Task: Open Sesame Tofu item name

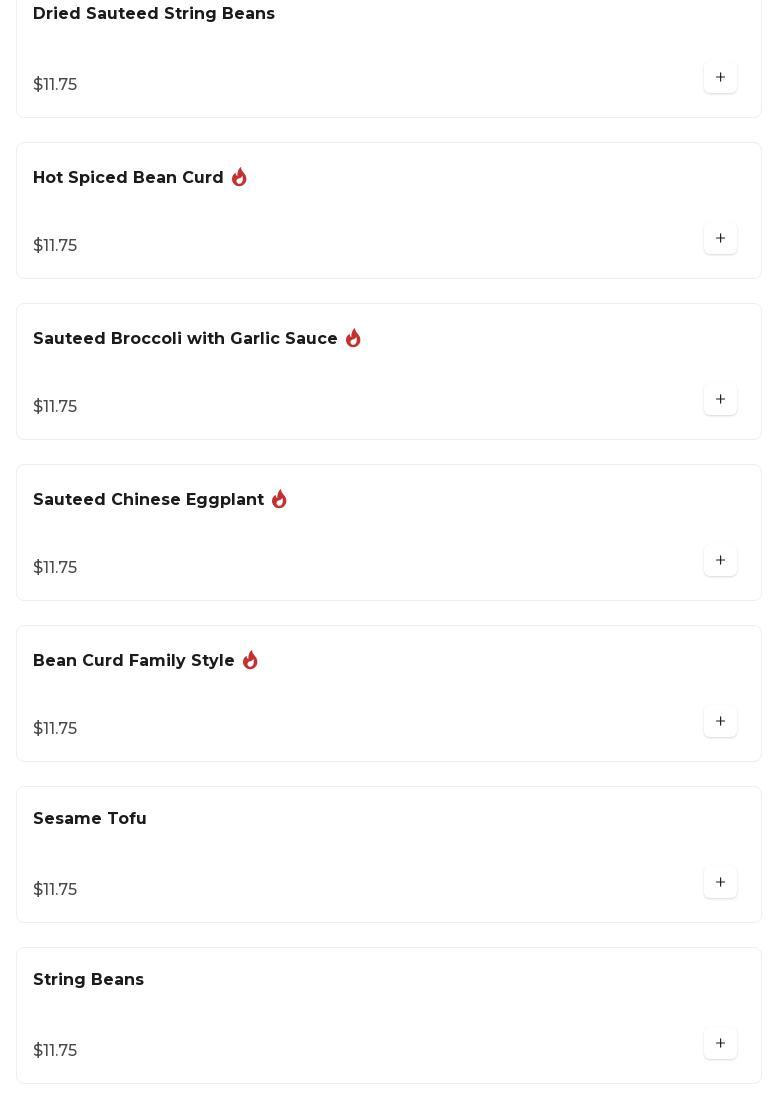Action: pyautogui.click(x=90, y=819)
